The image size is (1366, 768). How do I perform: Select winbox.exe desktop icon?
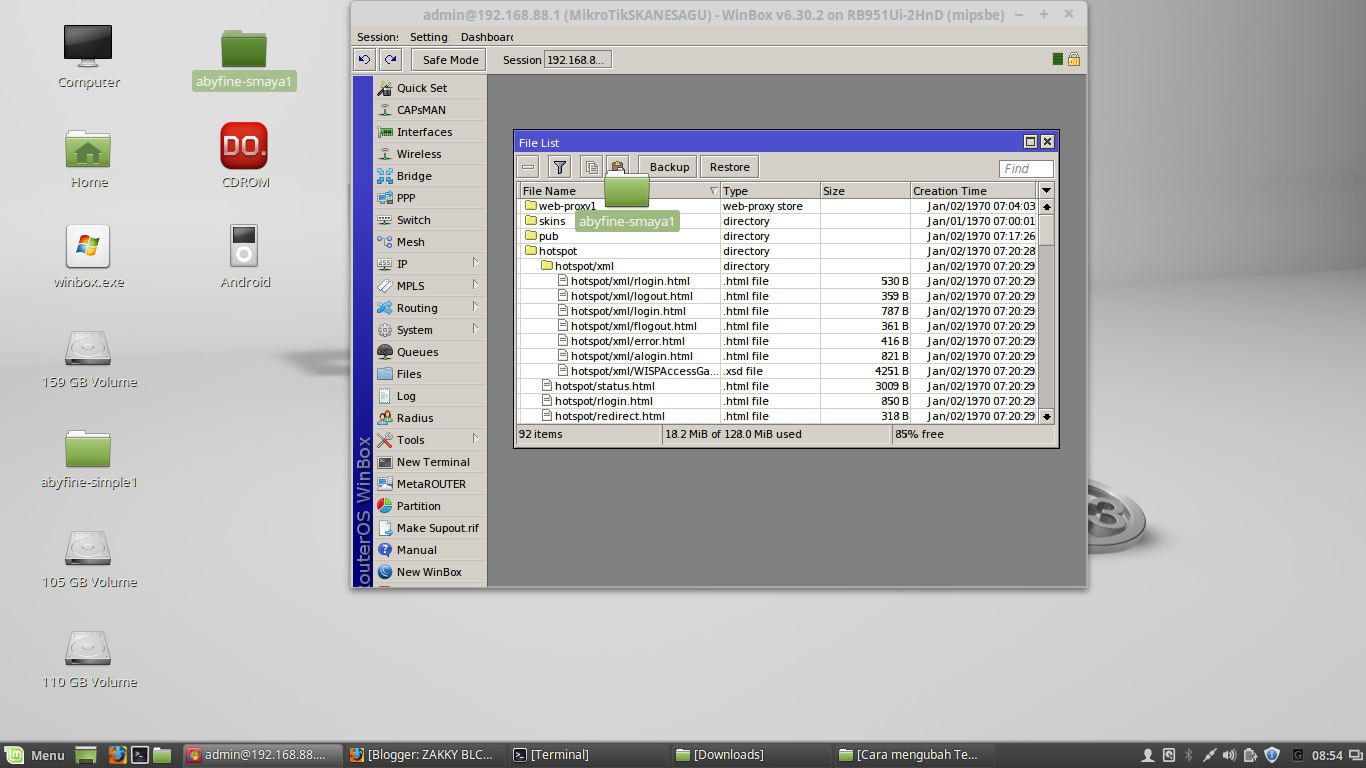(x=88, y=258)
